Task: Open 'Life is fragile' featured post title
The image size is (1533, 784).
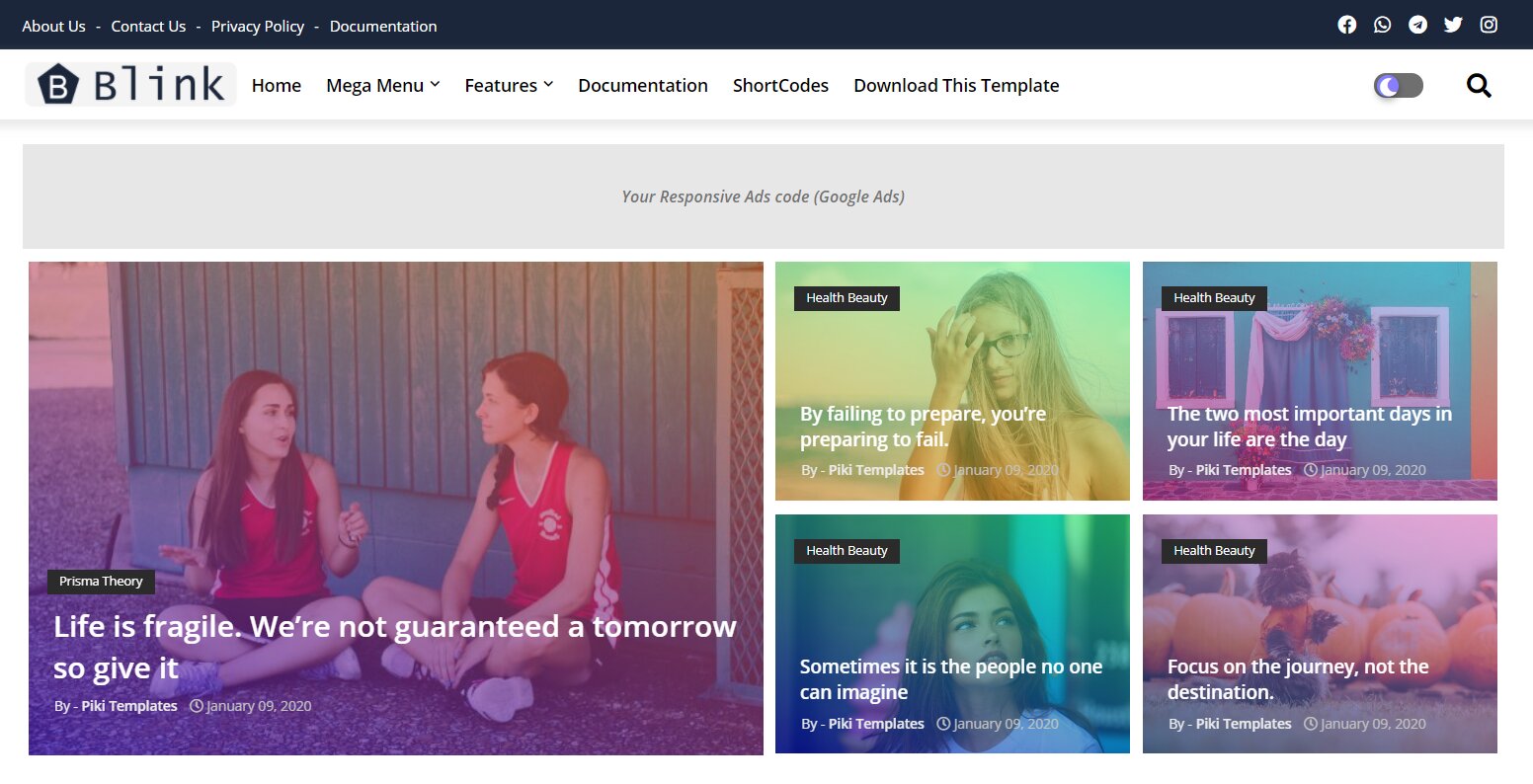Action: click(395, 647)
